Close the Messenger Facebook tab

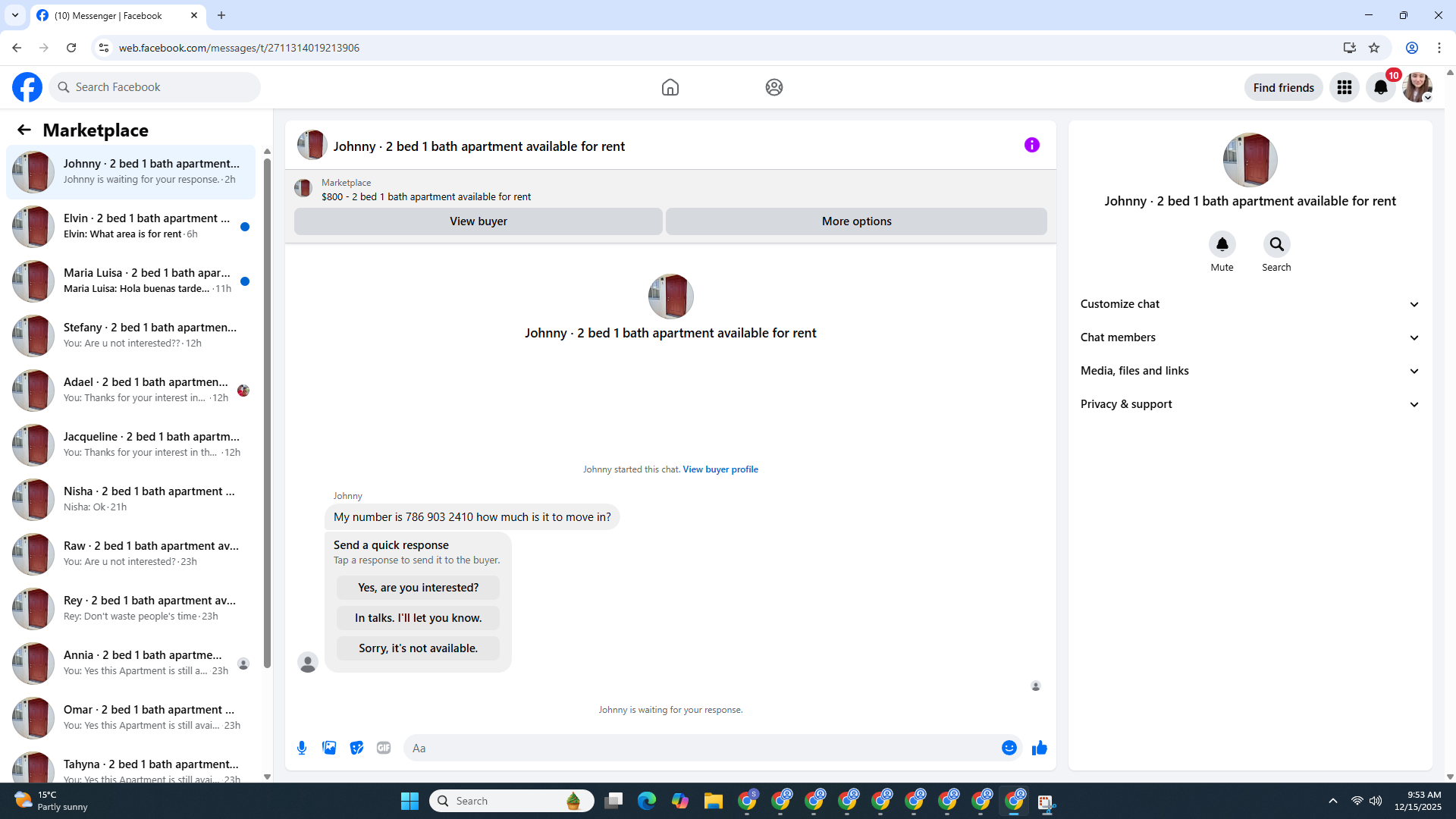[194, 15]
